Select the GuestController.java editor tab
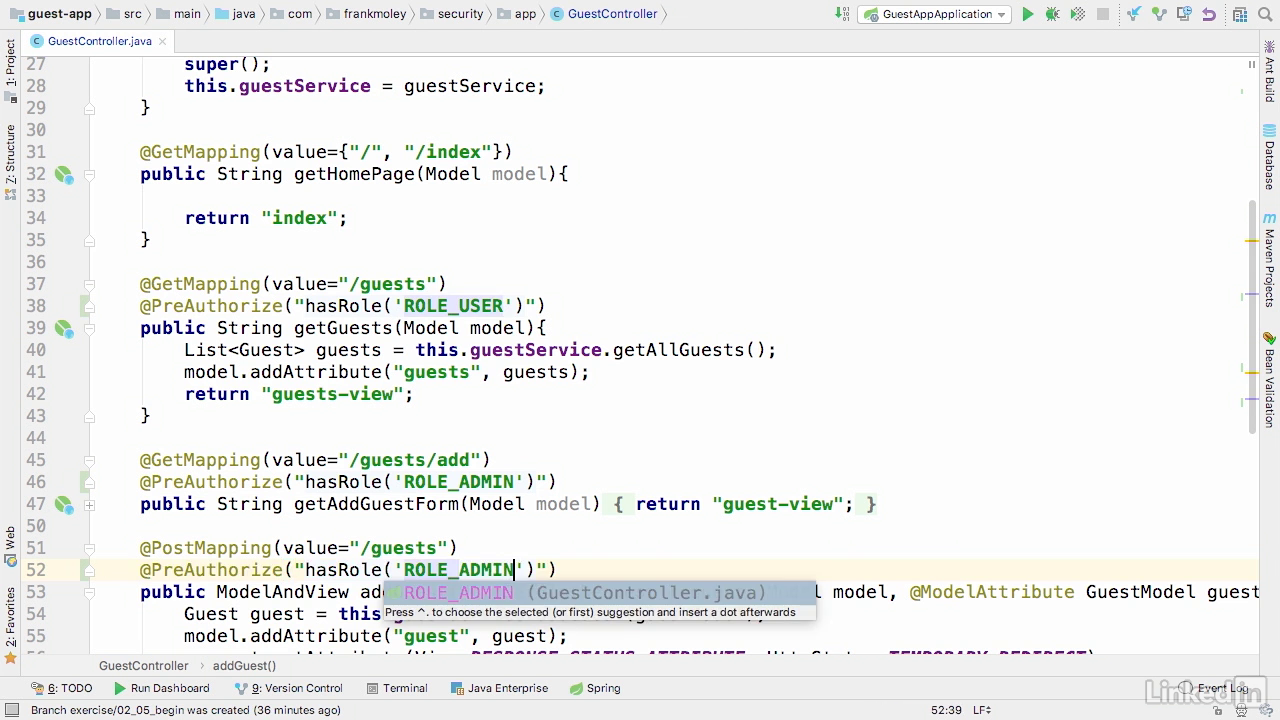 (98, 41)
